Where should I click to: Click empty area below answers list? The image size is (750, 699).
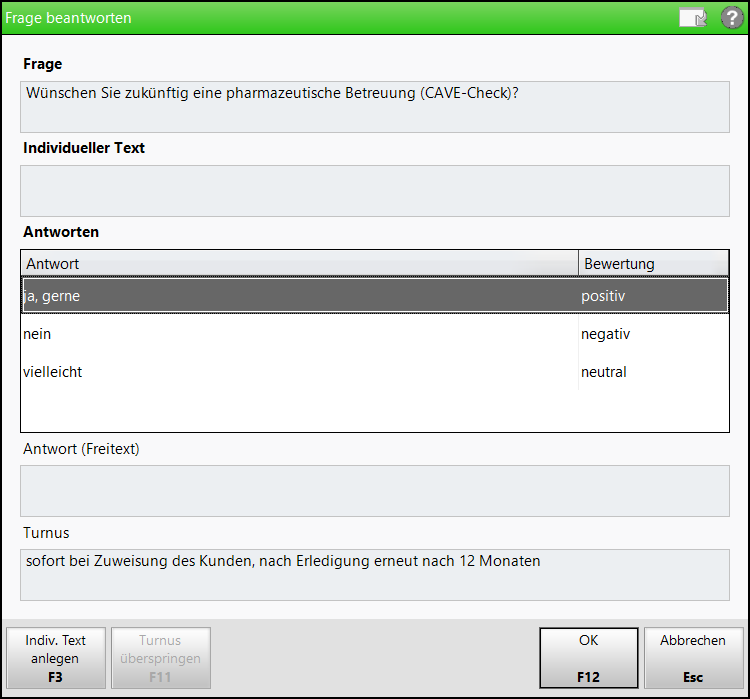(x=375, y=411)
